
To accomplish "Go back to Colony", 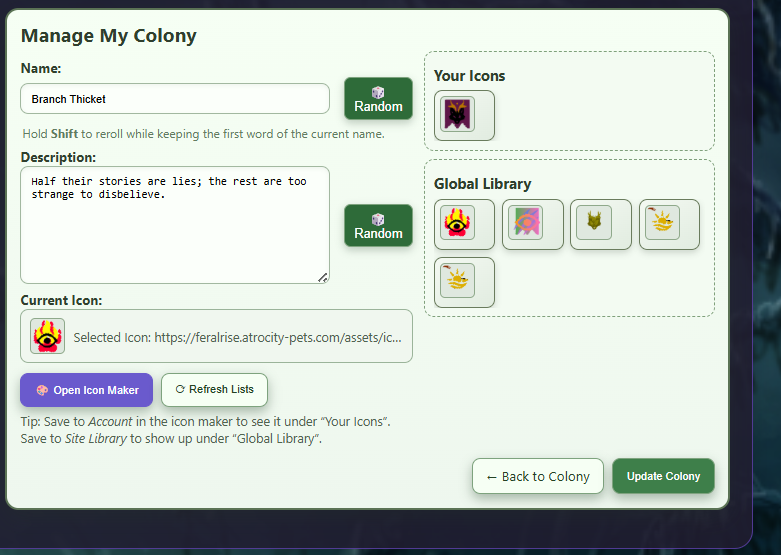I will pos(538,476).
